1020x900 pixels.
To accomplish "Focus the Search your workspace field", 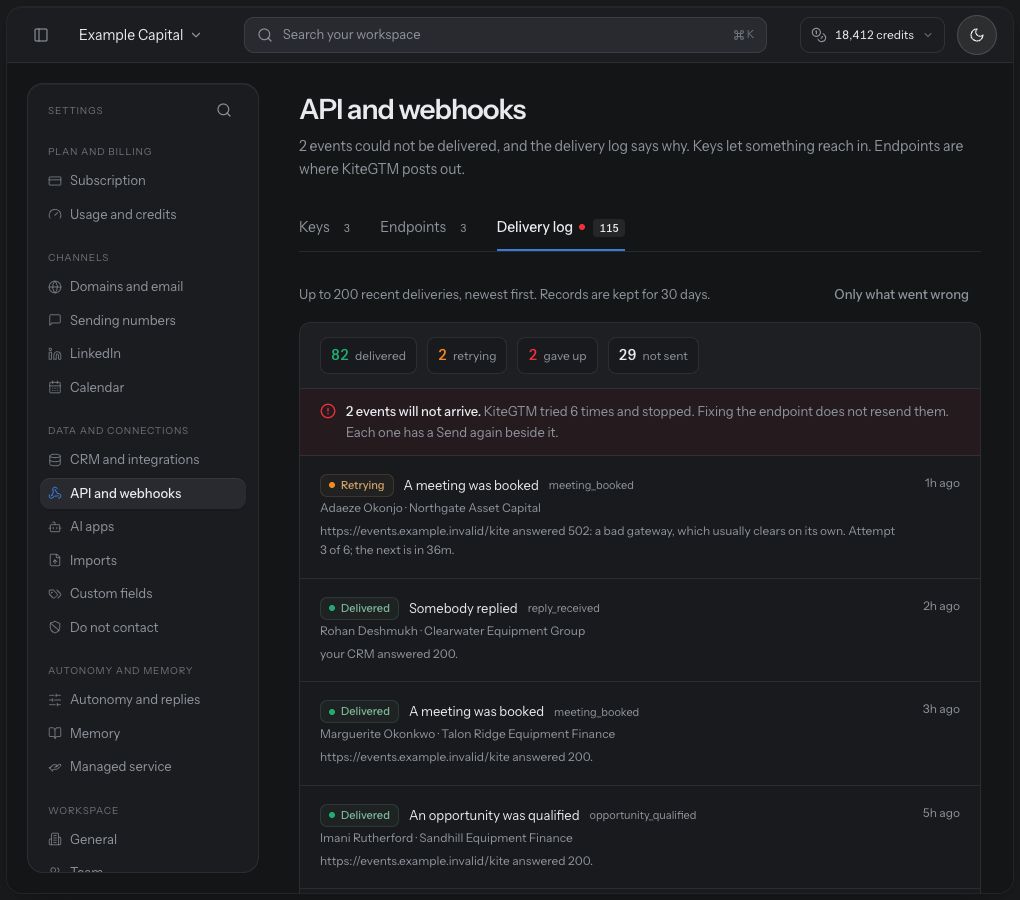I will (505, 35).
